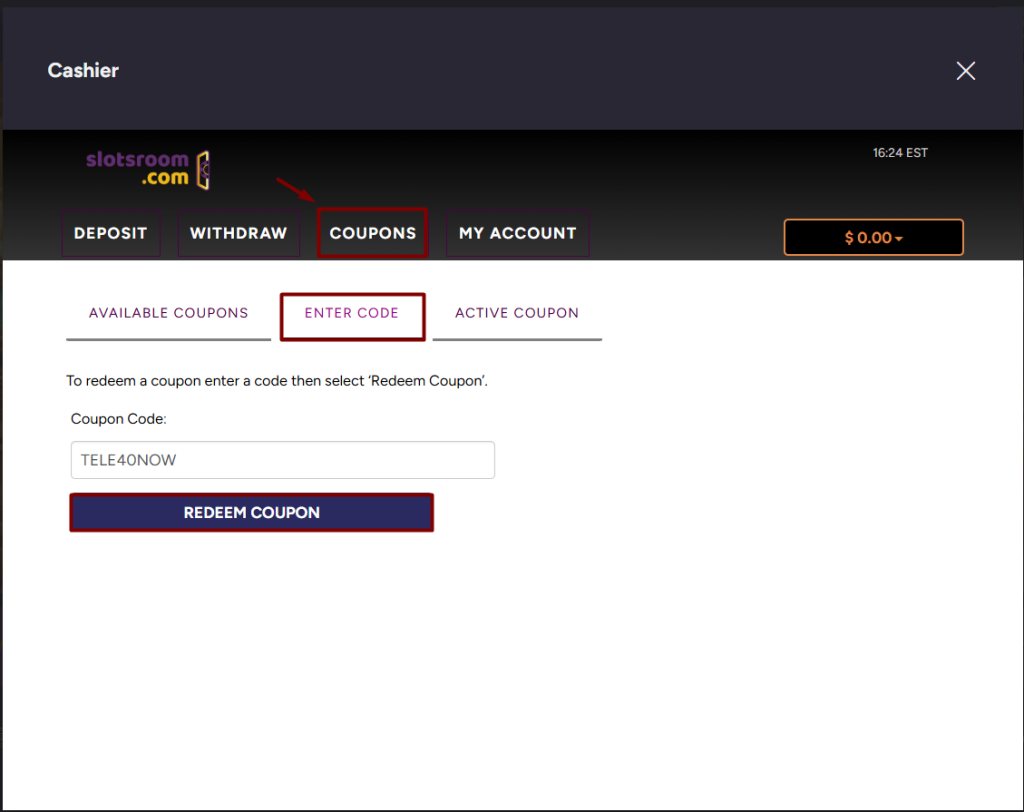The width and height of the screenshot is (1024, 812).
Task: Click the 'Coupon Code:' field label
Action: click(x=118, y=419)
